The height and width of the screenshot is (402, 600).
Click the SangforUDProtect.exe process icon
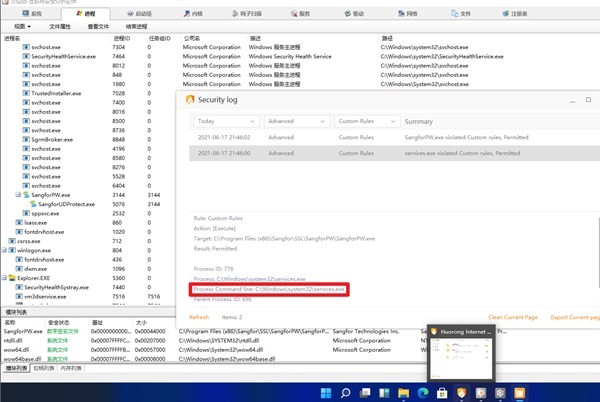point(34,204)
